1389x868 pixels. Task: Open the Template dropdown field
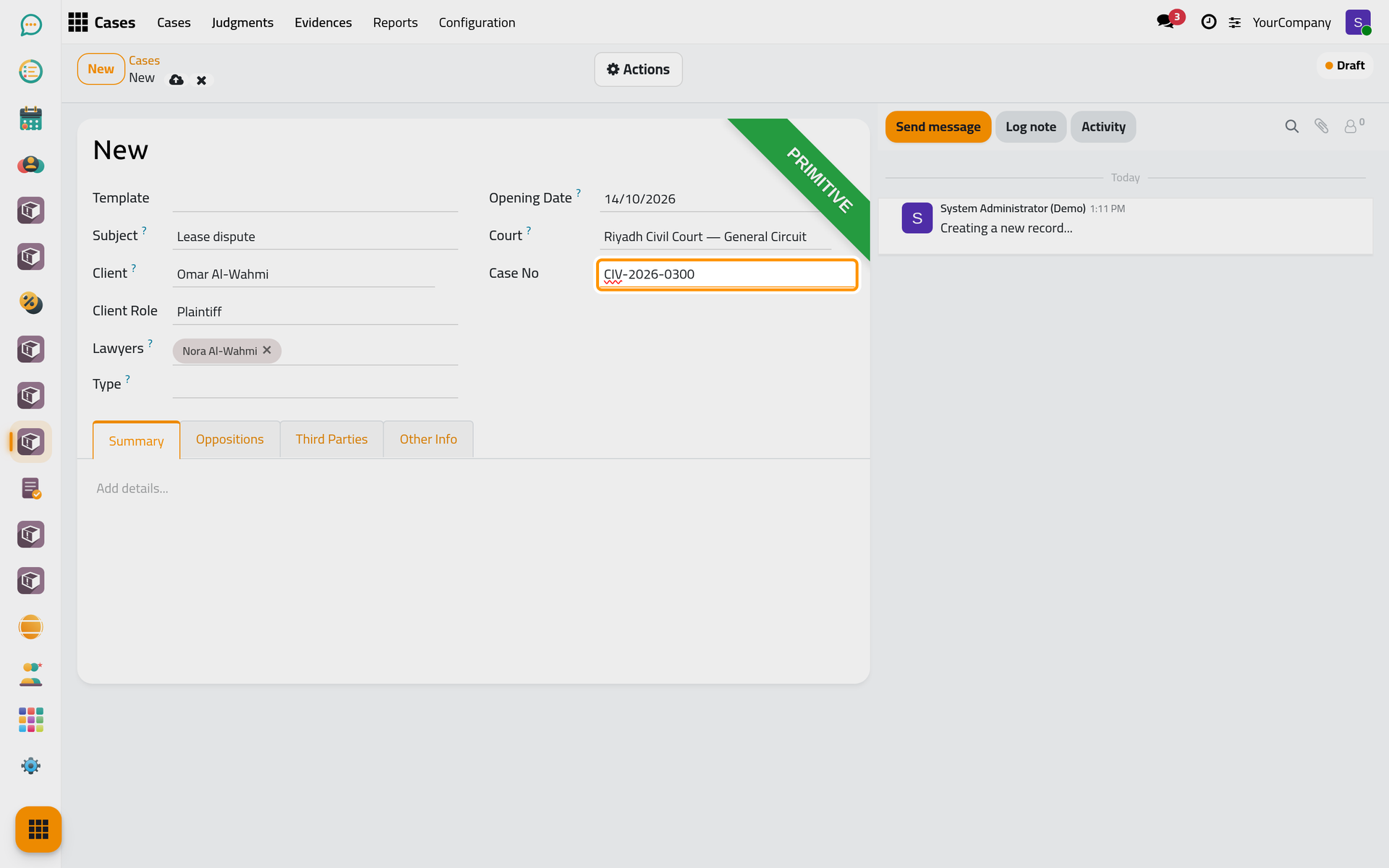(315, 198)
